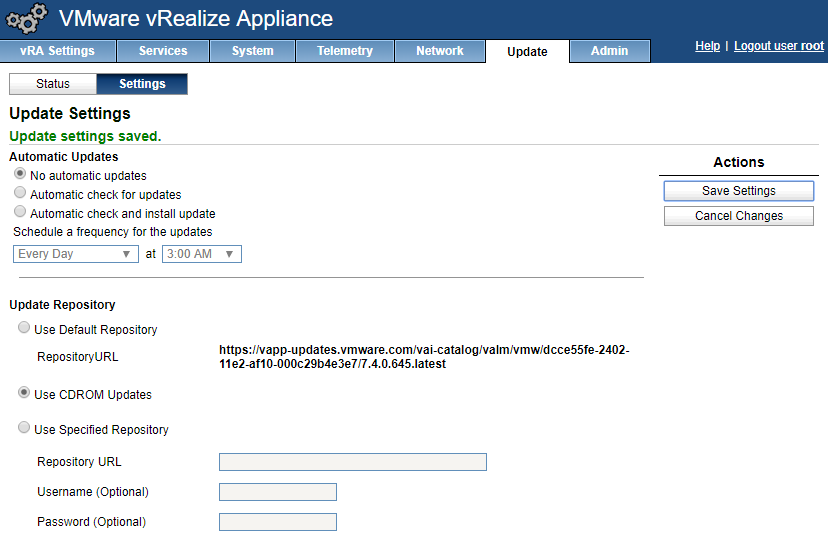Open the Every Day frequency dropdown
Viewport: 828px width, 545px height.
pos(76,254)
